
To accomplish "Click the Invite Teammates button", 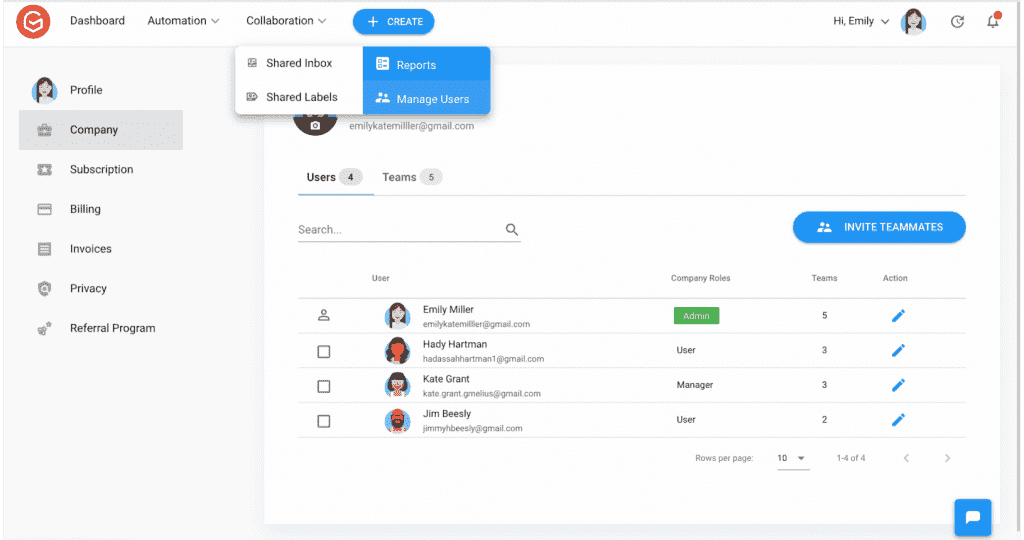I will pos(879,227).
